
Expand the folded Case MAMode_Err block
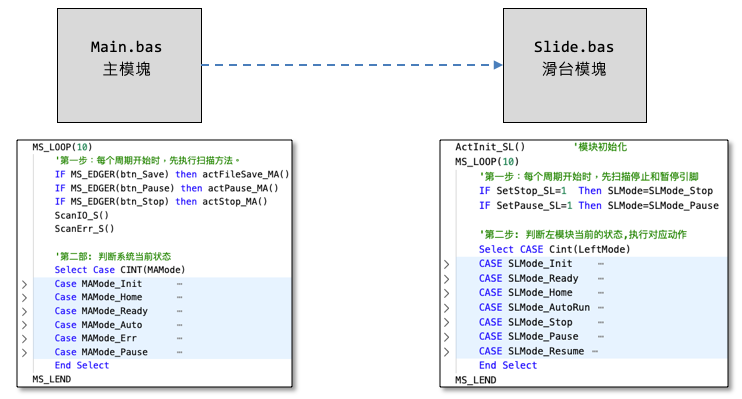point(25,339)
